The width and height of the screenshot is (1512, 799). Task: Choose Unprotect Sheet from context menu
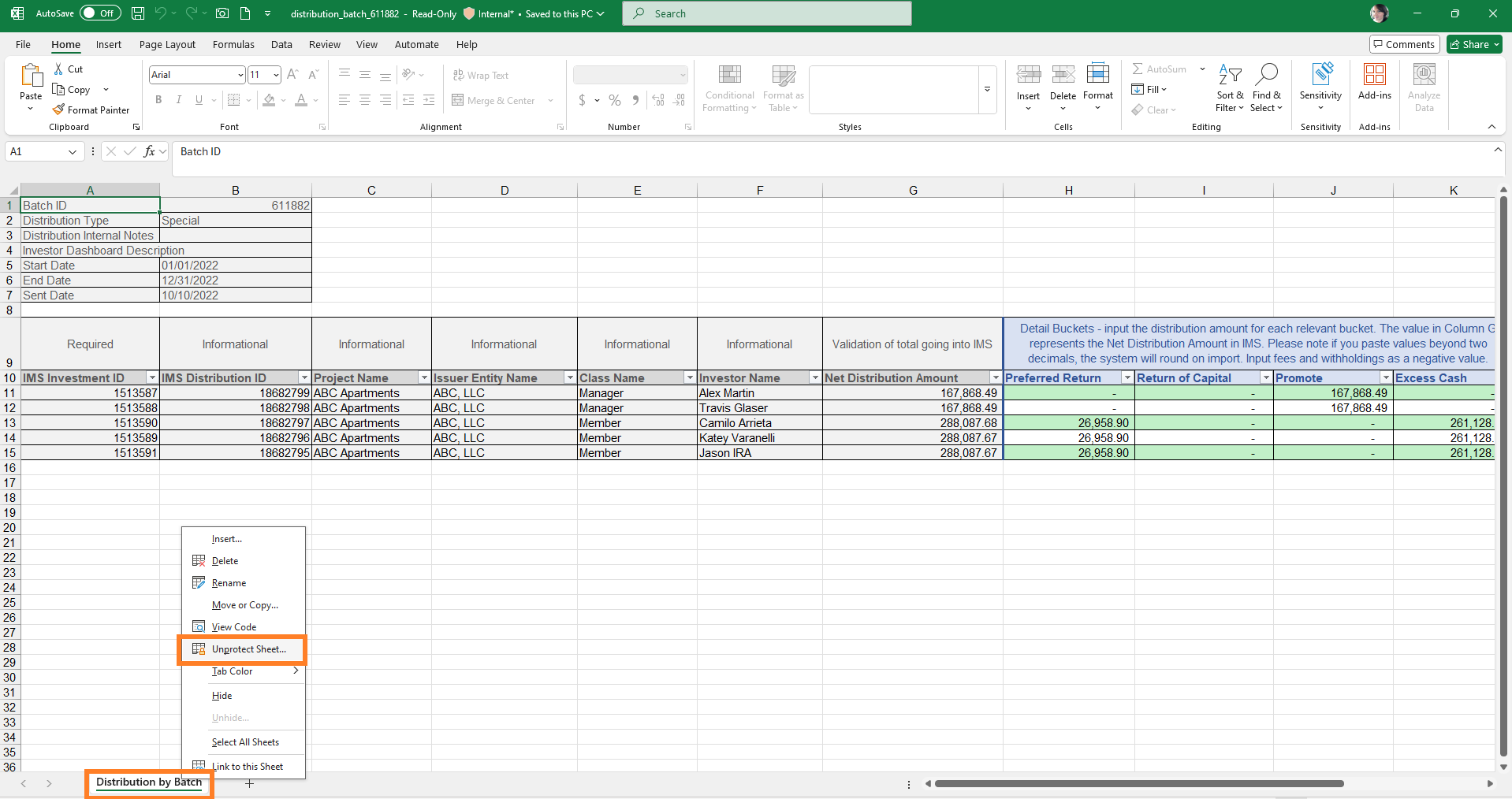pyautogui.click(x=244, y=649)
